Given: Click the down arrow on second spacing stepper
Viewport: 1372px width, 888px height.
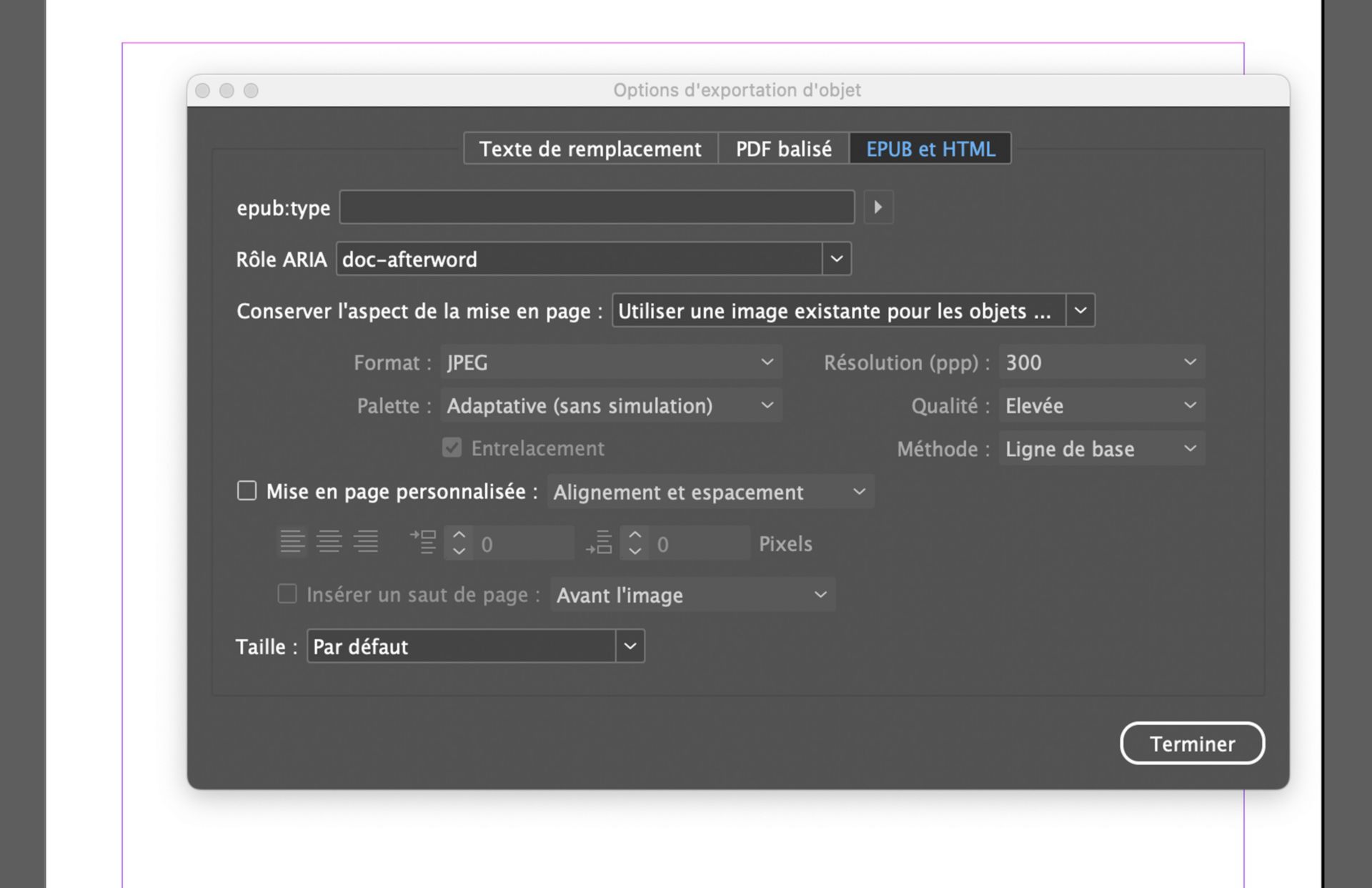Looking at the screenshot, I should point(635,551).
